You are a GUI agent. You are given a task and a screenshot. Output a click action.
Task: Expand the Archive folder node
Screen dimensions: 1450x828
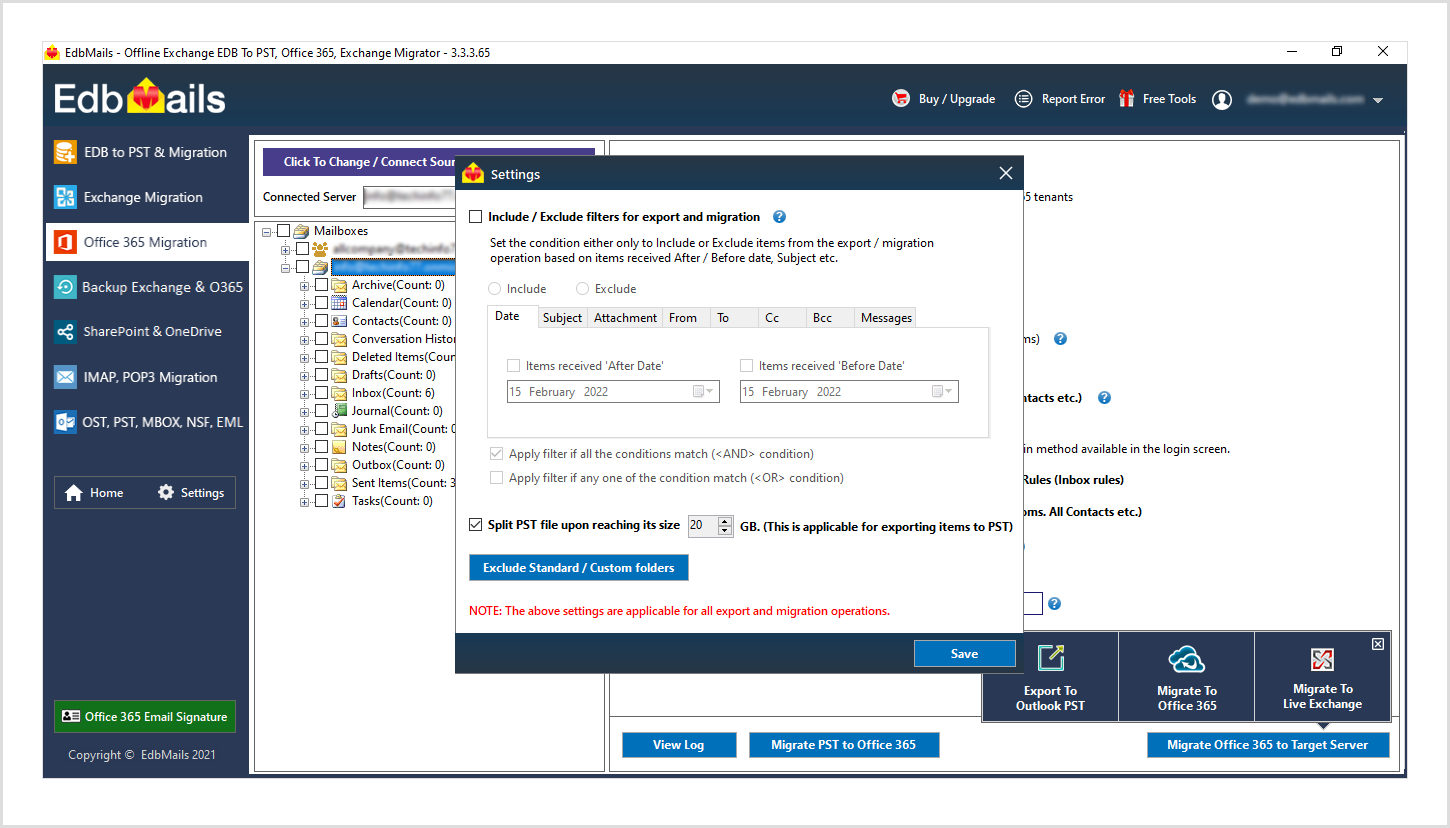click(x=305, y=285)
